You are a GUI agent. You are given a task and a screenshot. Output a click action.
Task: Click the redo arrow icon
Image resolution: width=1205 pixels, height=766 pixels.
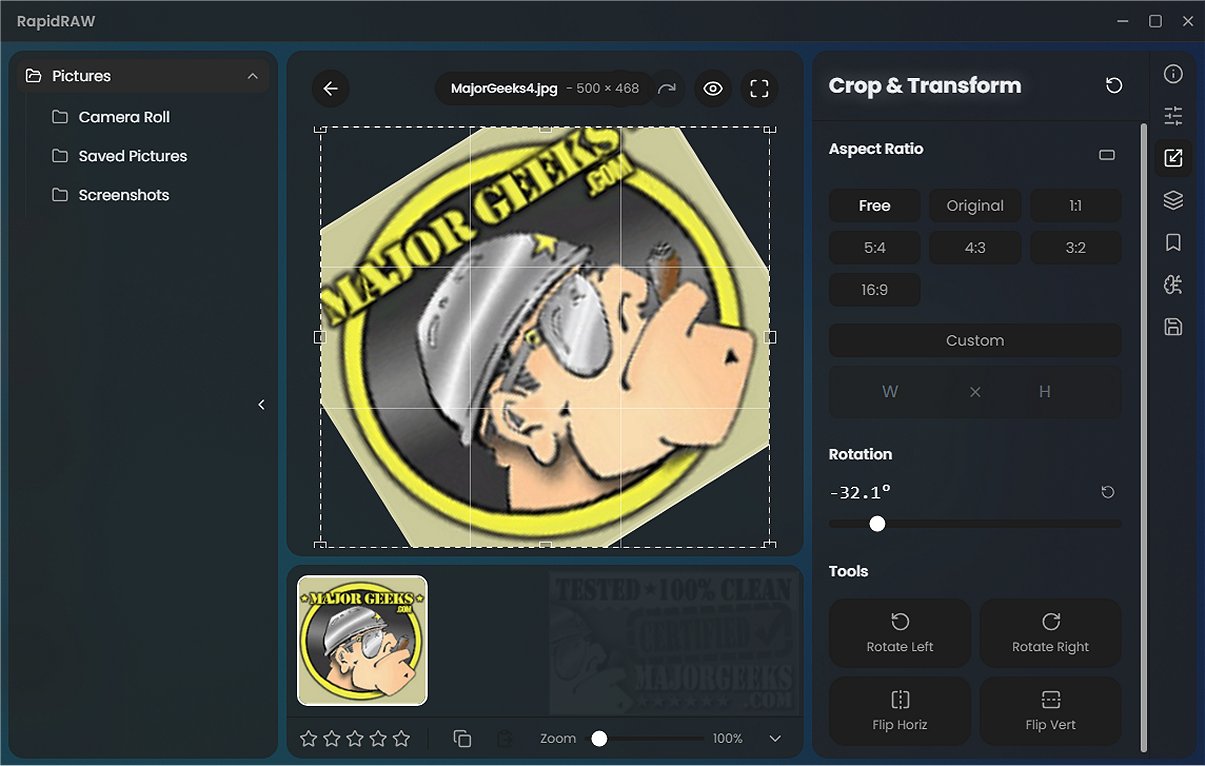tap(667, 88)
